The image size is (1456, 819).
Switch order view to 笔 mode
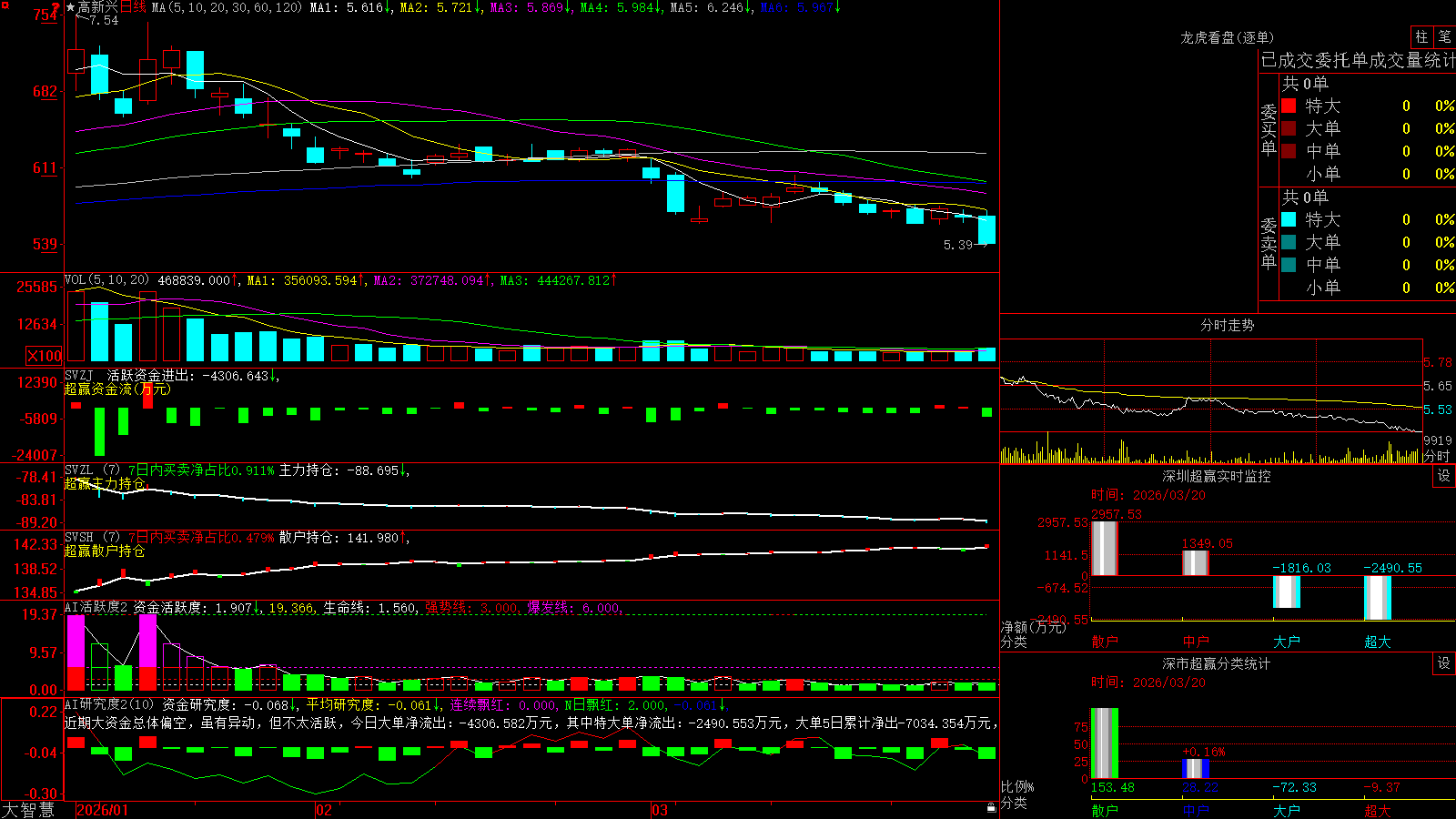click(1445, 36)
